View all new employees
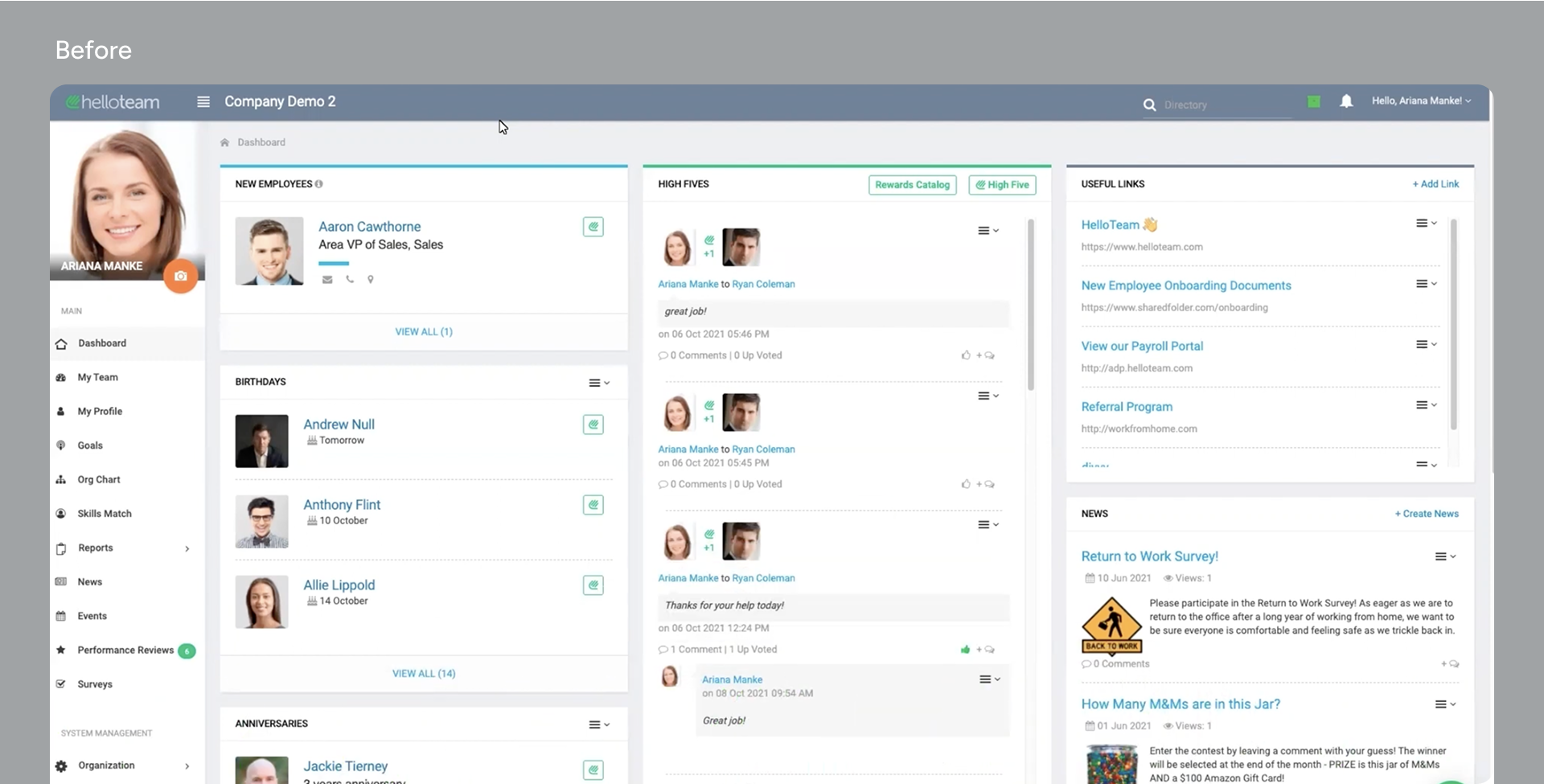This screenshot has height=784, width=1544. click(x=424, y=332)
